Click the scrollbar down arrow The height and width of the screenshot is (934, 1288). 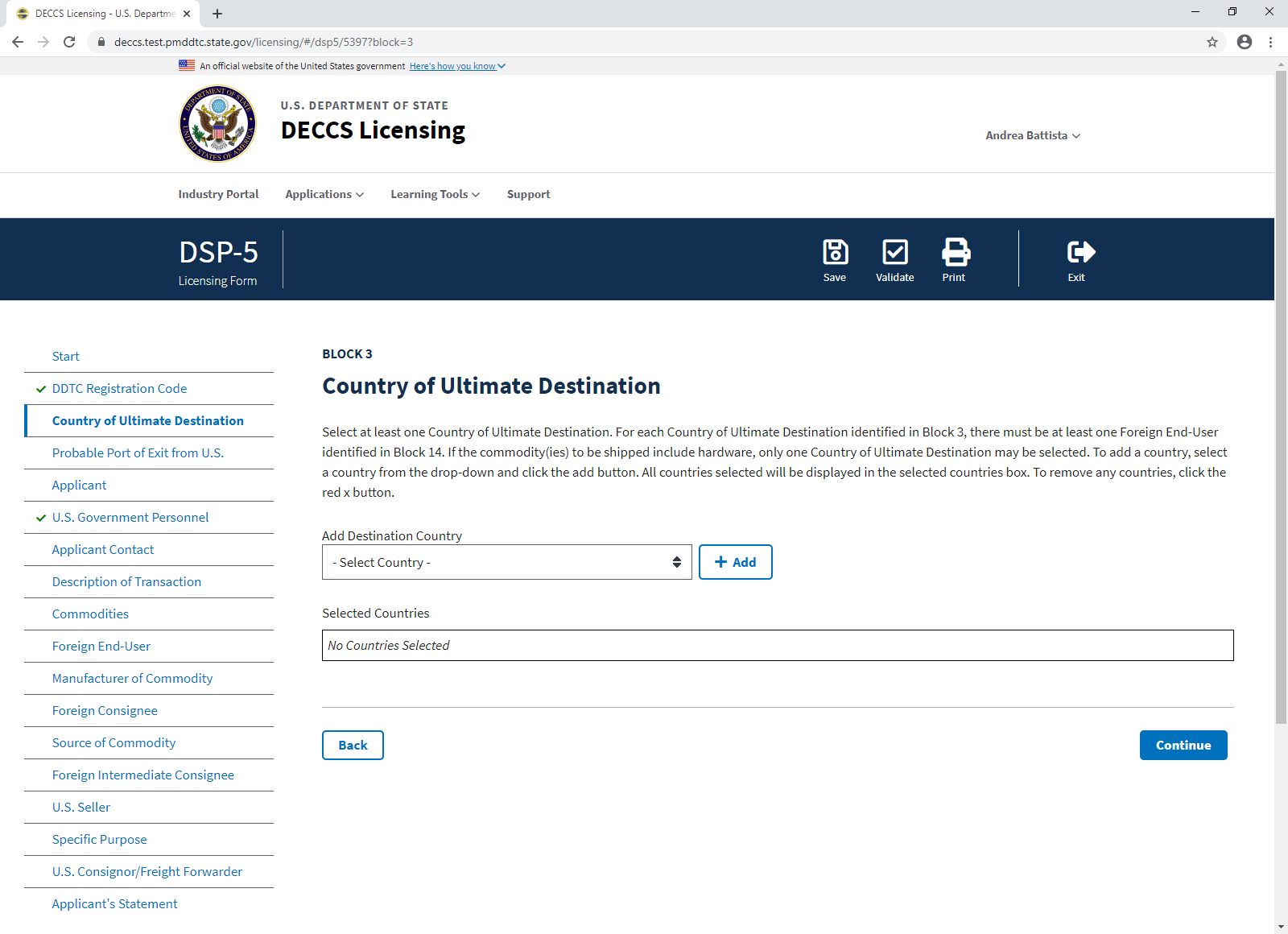click(x=1282, y=927)
